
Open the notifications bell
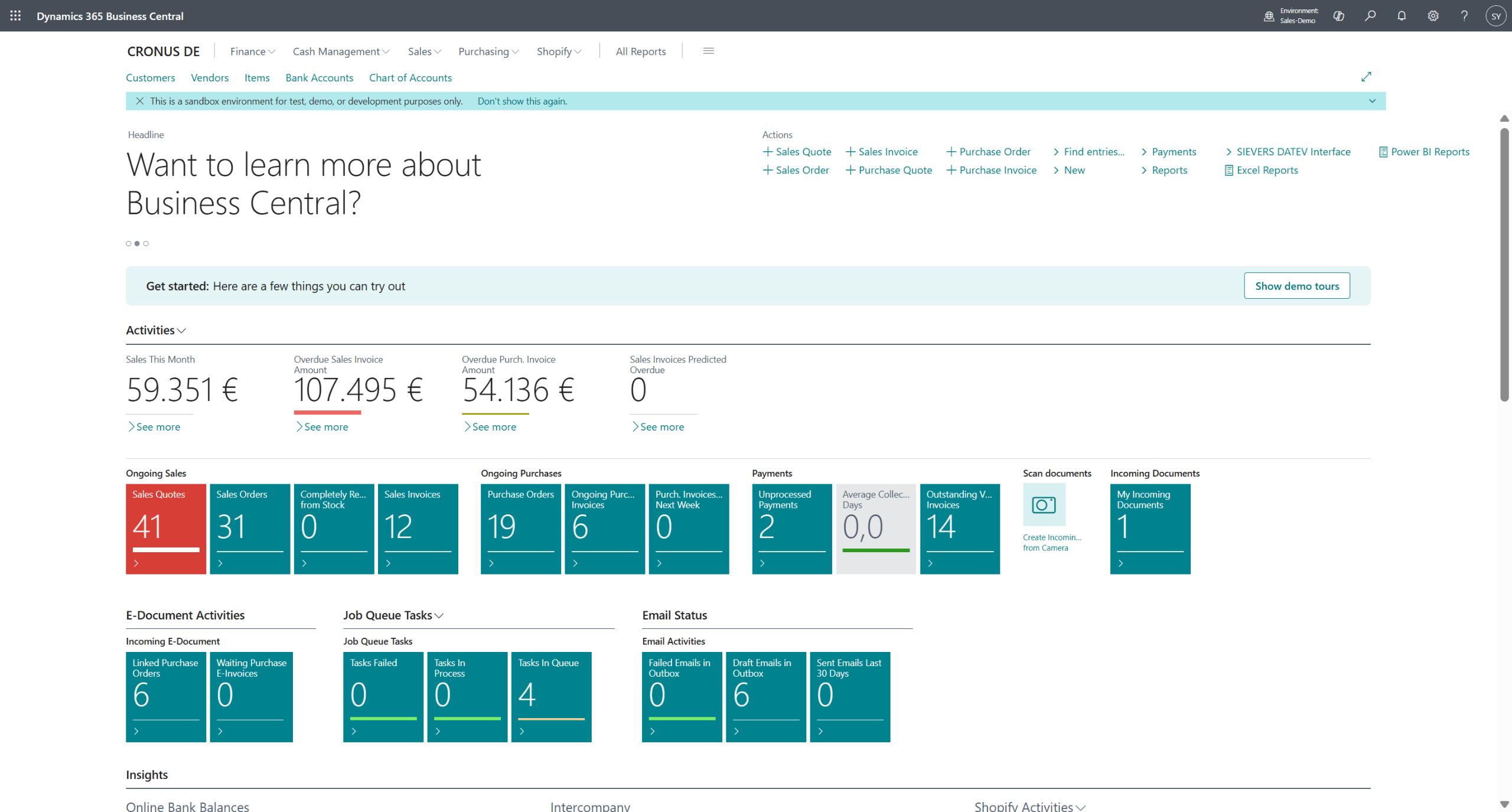1401,16
